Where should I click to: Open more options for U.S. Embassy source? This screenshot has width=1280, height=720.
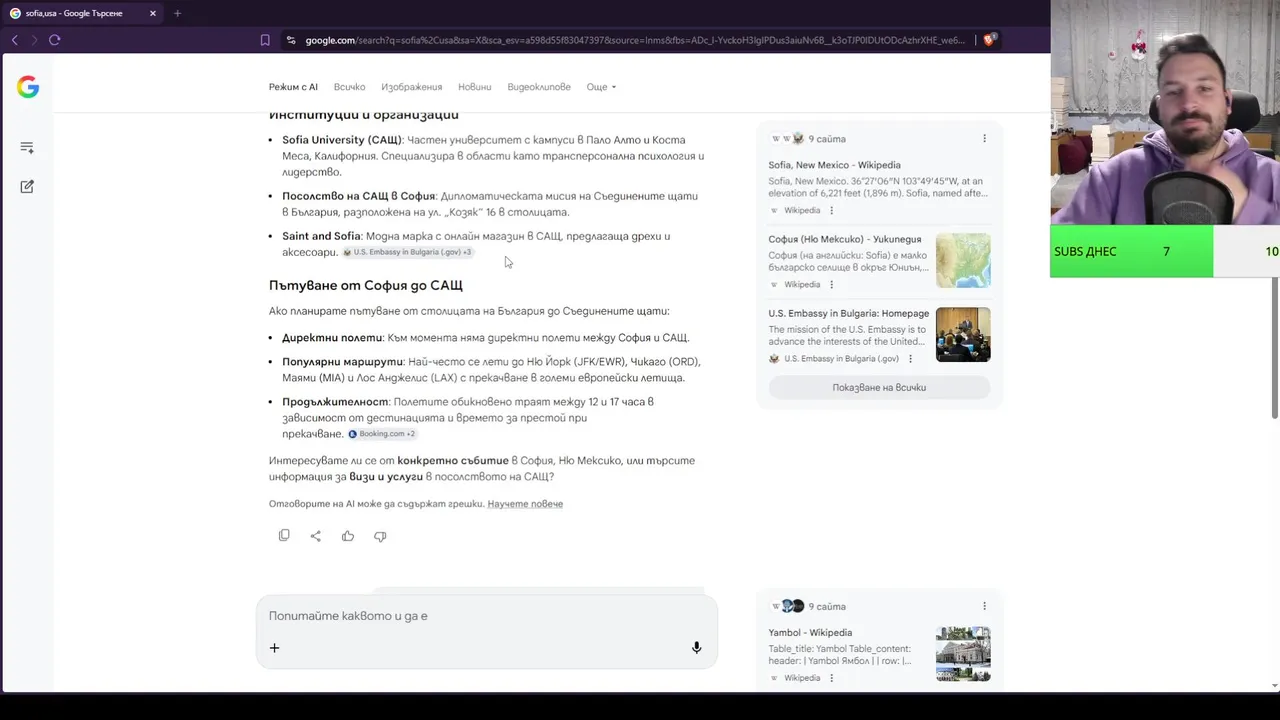(x=909, y=359)
